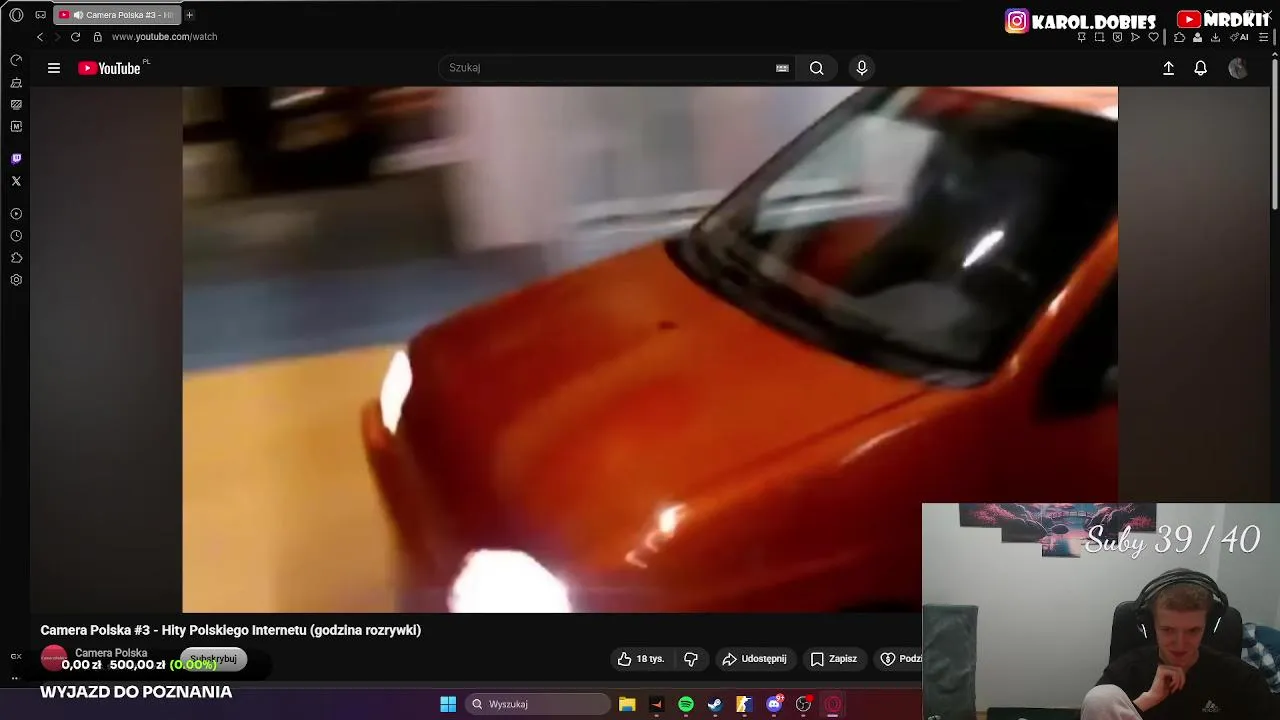The width and height of the screenshot is (1280, 720).
Task: Open Opera GX from the taskbar
Action: point(833,704)
